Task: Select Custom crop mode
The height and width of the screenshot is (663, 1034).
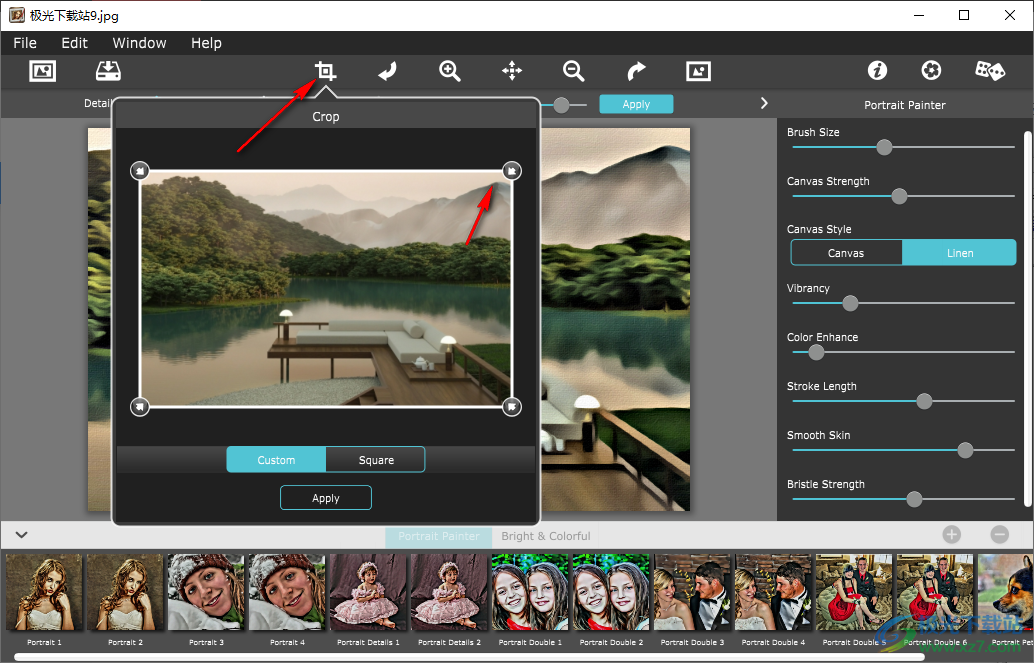Action: pos(276,460)
